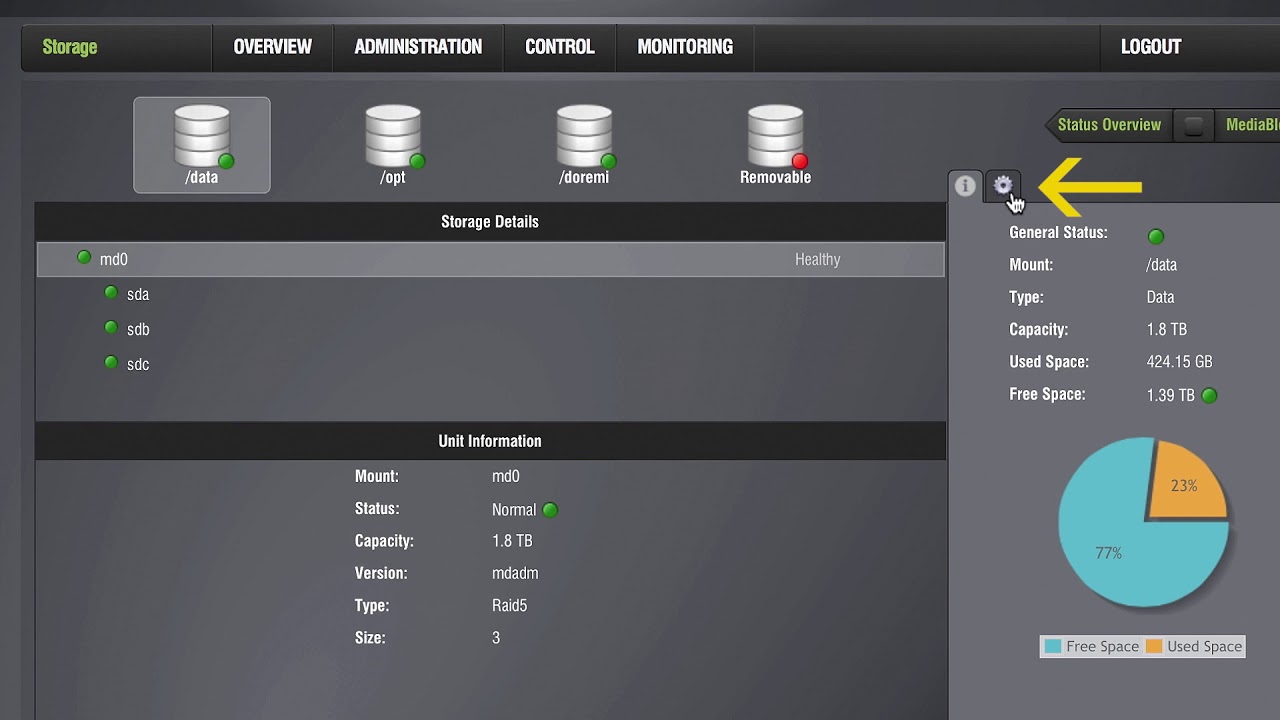Viewport: 1280px width, 720px height.
Task: Select the sdc disk row
Action: (x=490, y=364)
